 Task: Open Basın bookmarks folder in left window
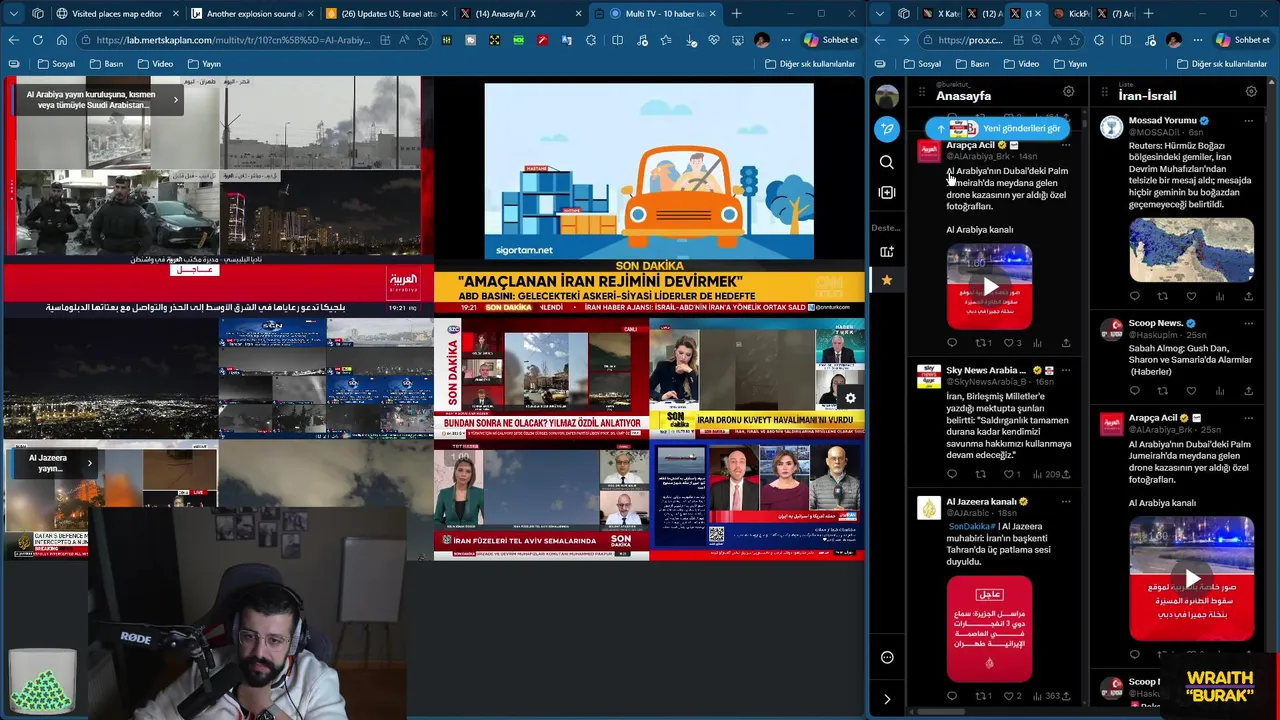pyautogui.click(x=106, y=64)
